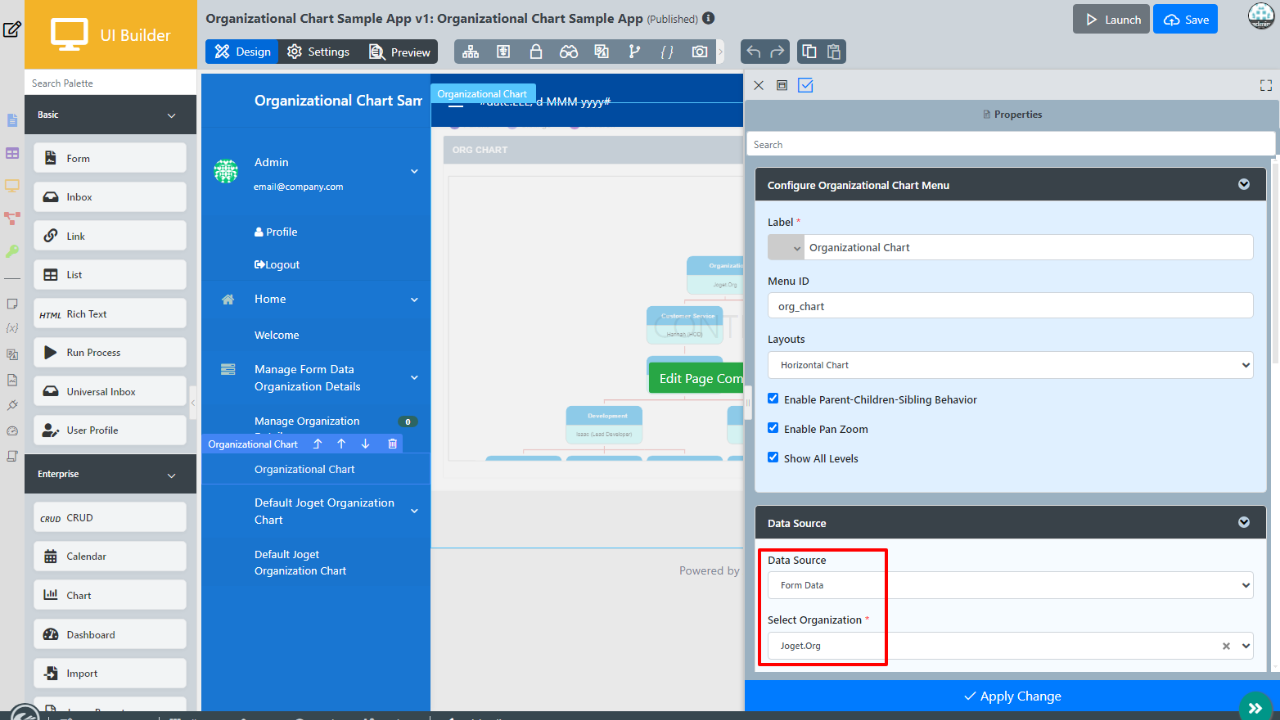1280x720 pixels.
Task: Toggle Enable Pan Zoom checkbox
Action: [773, 429]
